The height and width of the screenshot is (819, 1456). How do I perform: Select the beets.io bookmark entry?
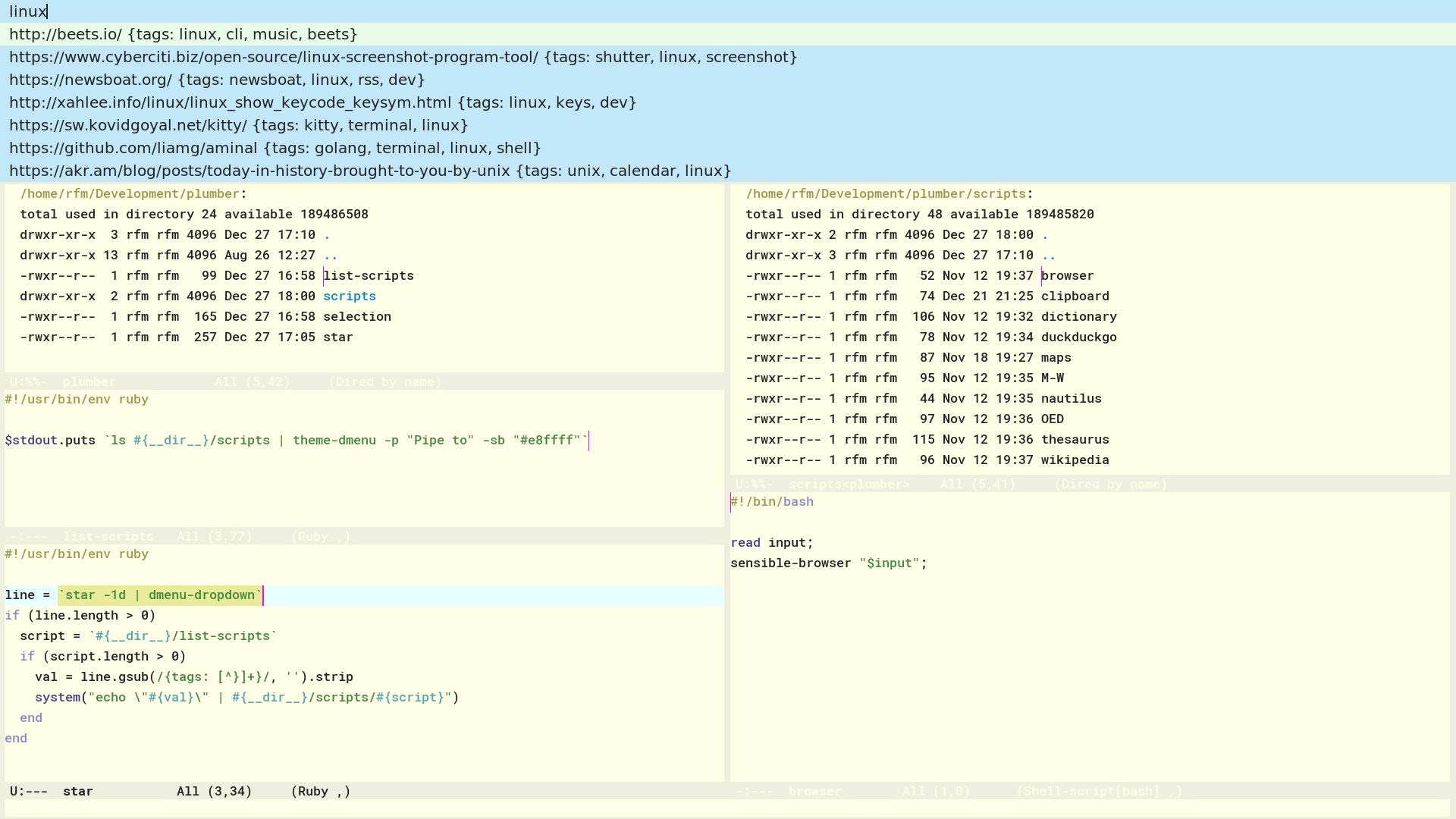[183, 34]
